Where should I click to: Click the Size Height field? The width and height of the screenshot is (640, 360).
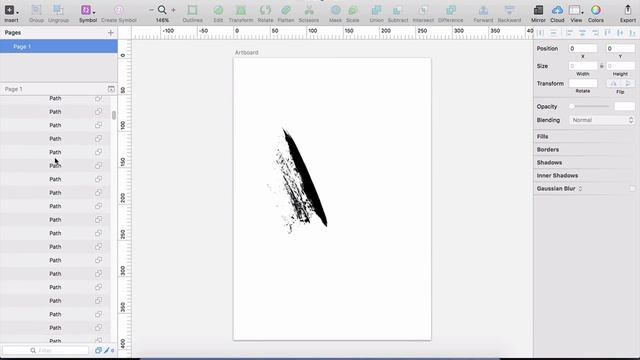pos(620,66)
